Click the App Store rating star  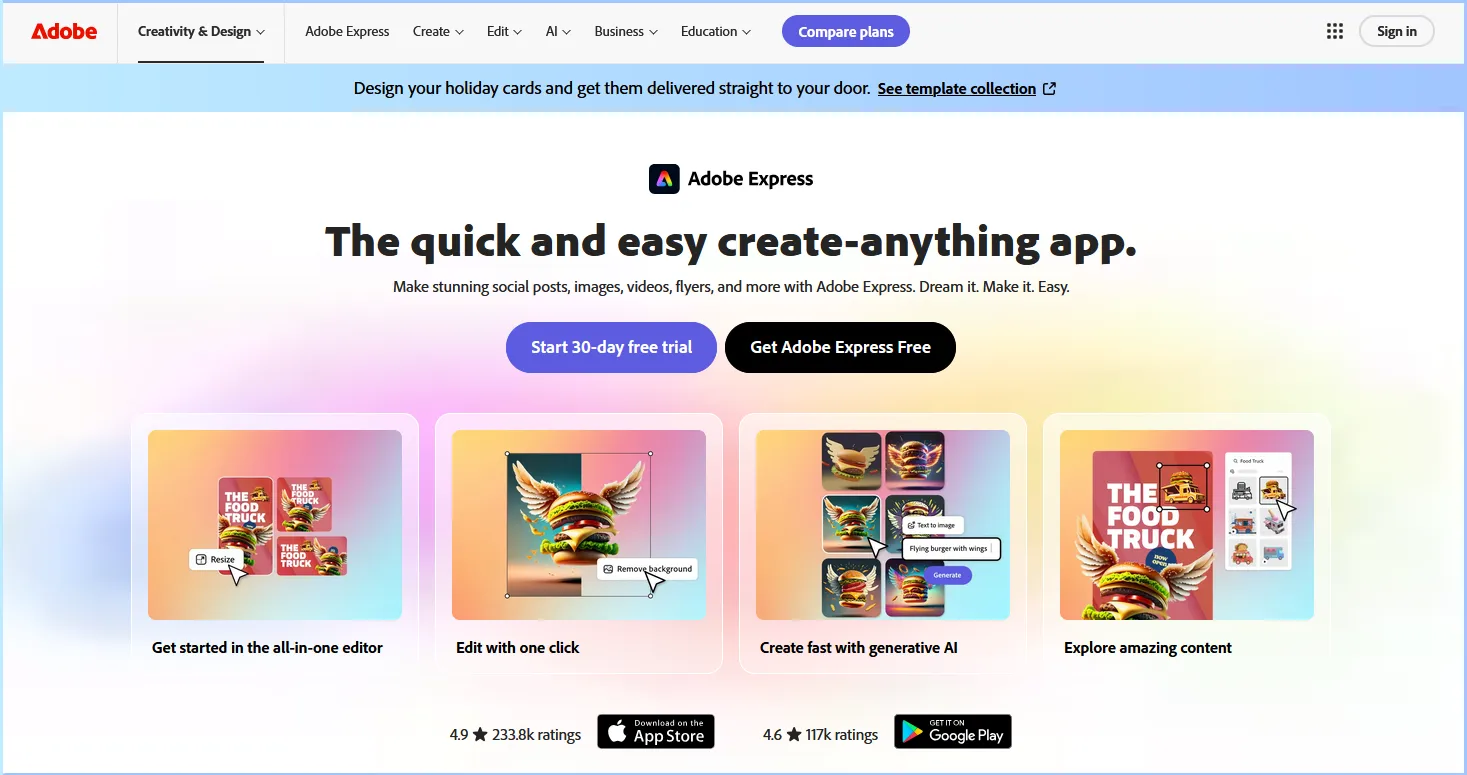tap(480, 734)
